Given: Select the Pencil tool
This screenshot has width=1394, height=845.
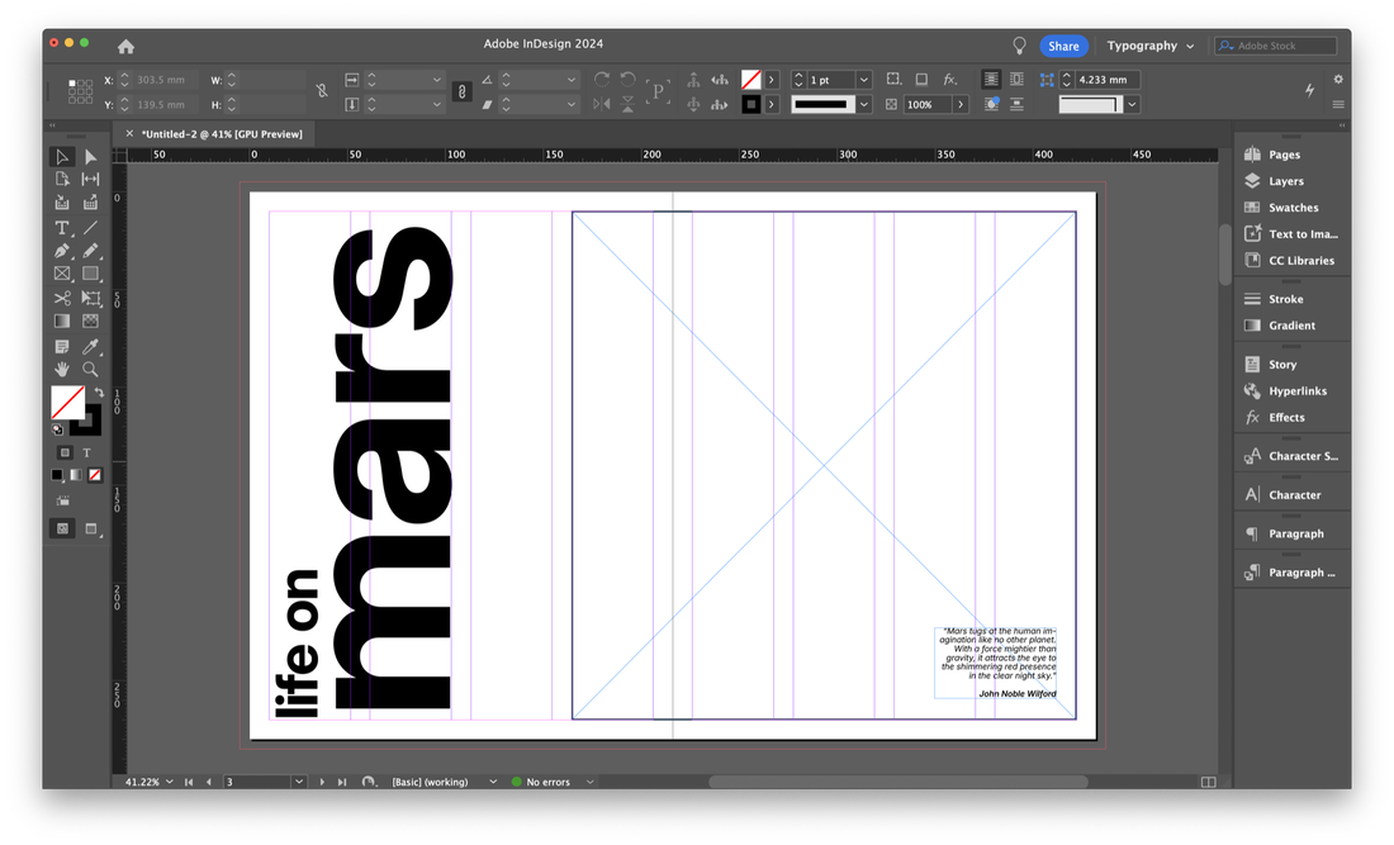Looking at the screenshot, I should coord(90,251).
